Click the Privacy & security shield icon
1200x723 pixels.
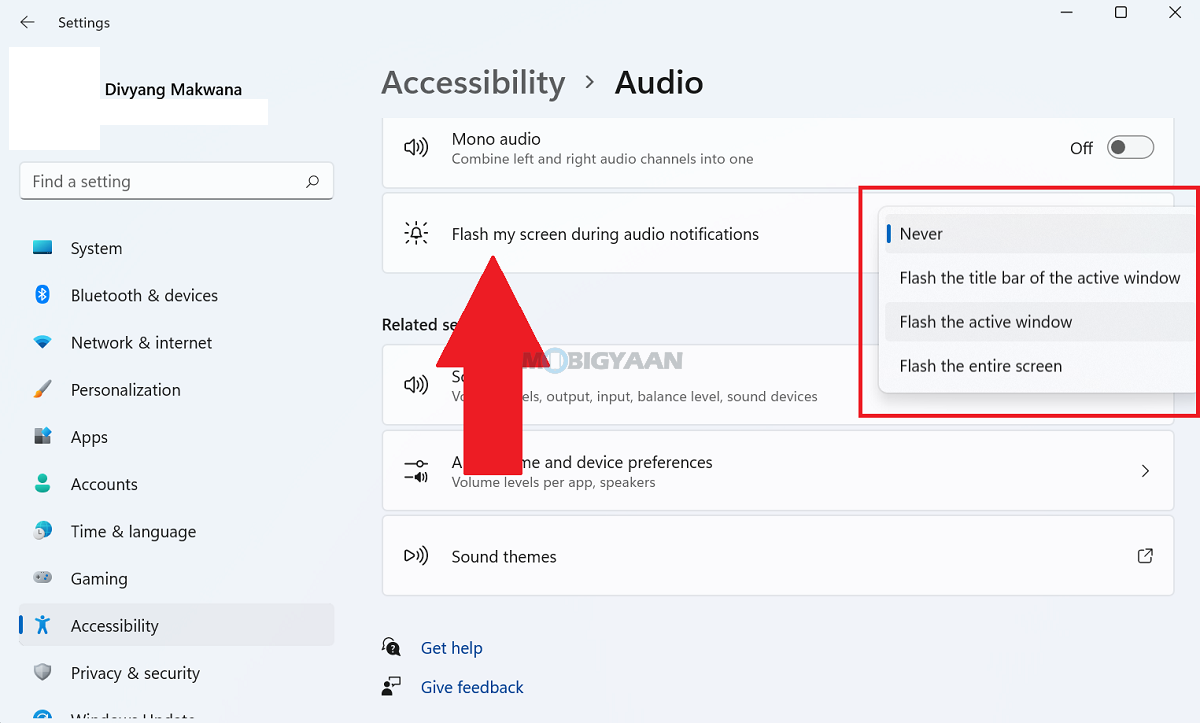coord(42,672)
